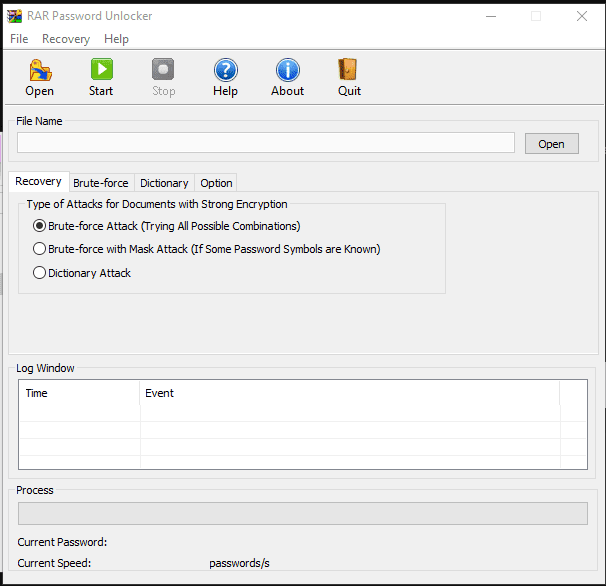Switch to the Dictionary tab
The width and height of the screenshot is (606, 586).
pyautogui.click(x=164, y=183)
